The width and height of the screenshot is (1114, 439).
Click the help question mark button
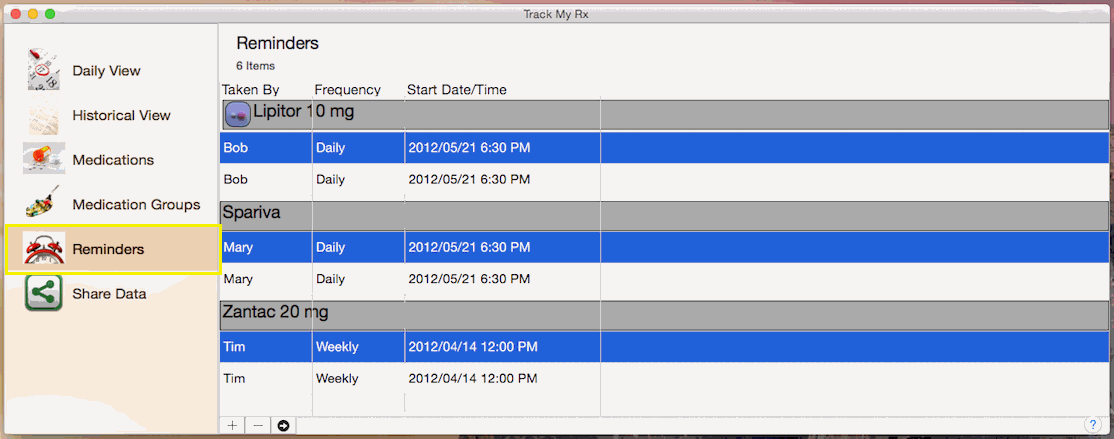[1093, 425]
